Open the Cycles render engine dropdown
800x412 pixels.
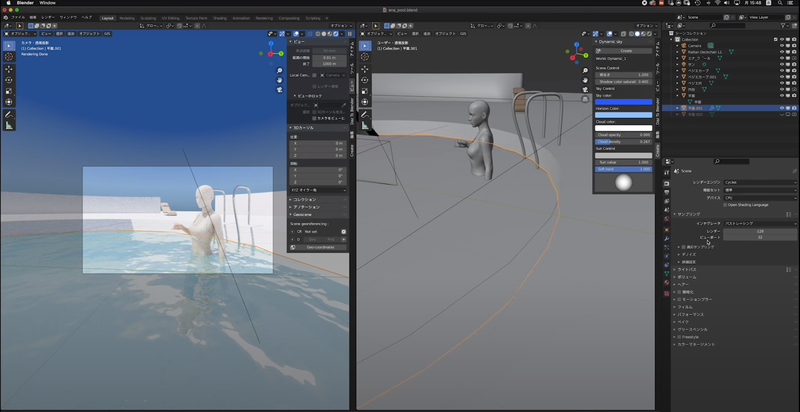coord(760,182)
